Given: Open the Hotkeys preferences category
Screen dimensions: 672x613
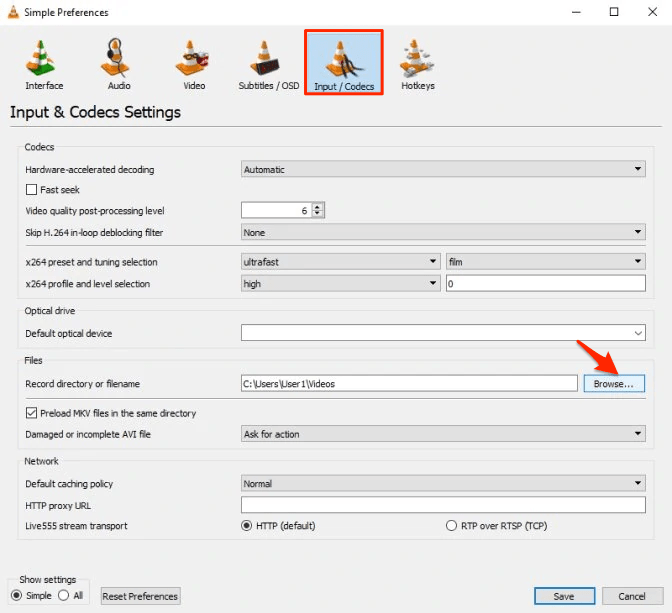Looking at the screenshot, I should [x=417, y=64].
